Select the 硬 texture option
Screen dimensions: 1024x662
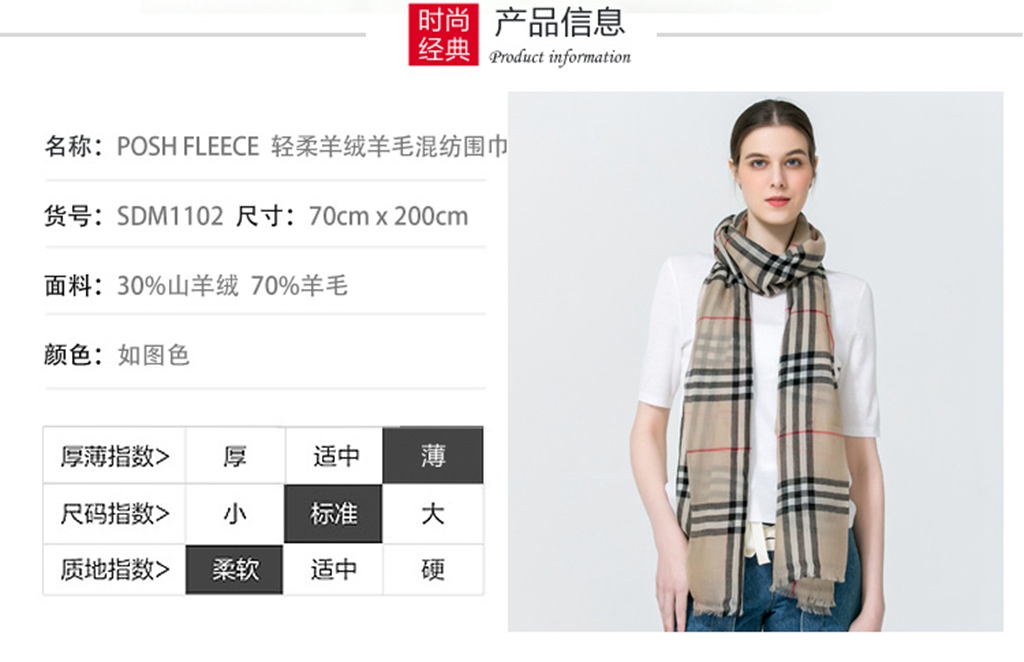click(x=433, y=570)
